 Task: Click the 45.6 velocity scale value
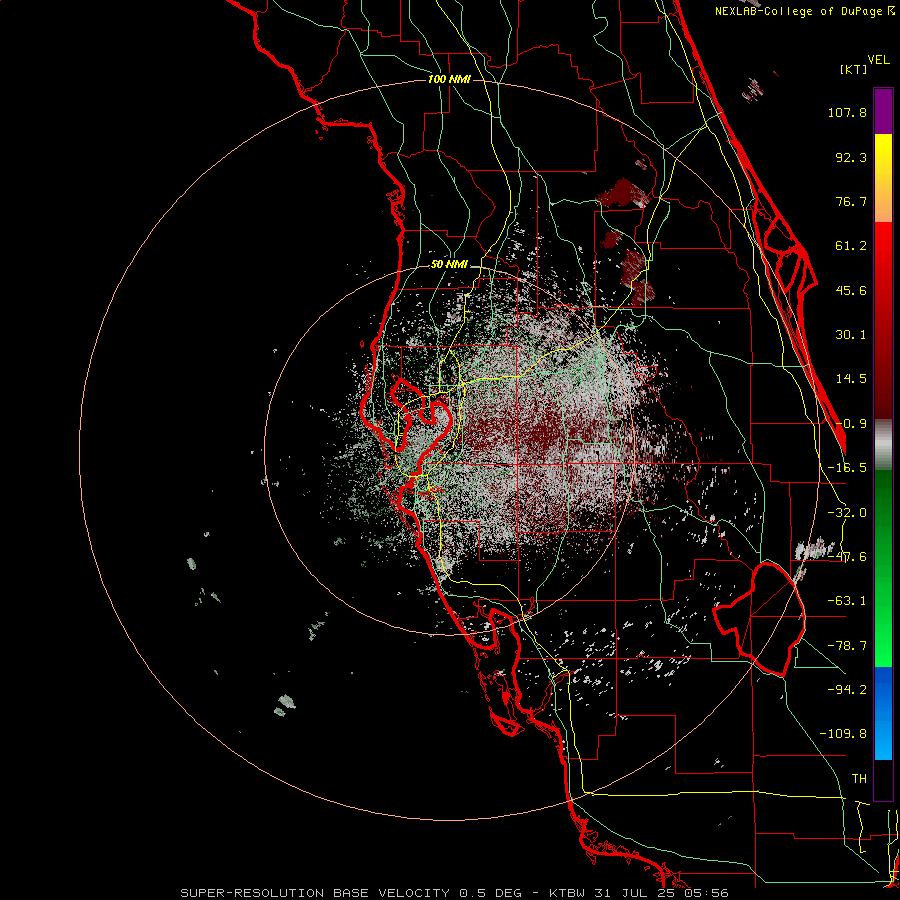coord(851,290)
